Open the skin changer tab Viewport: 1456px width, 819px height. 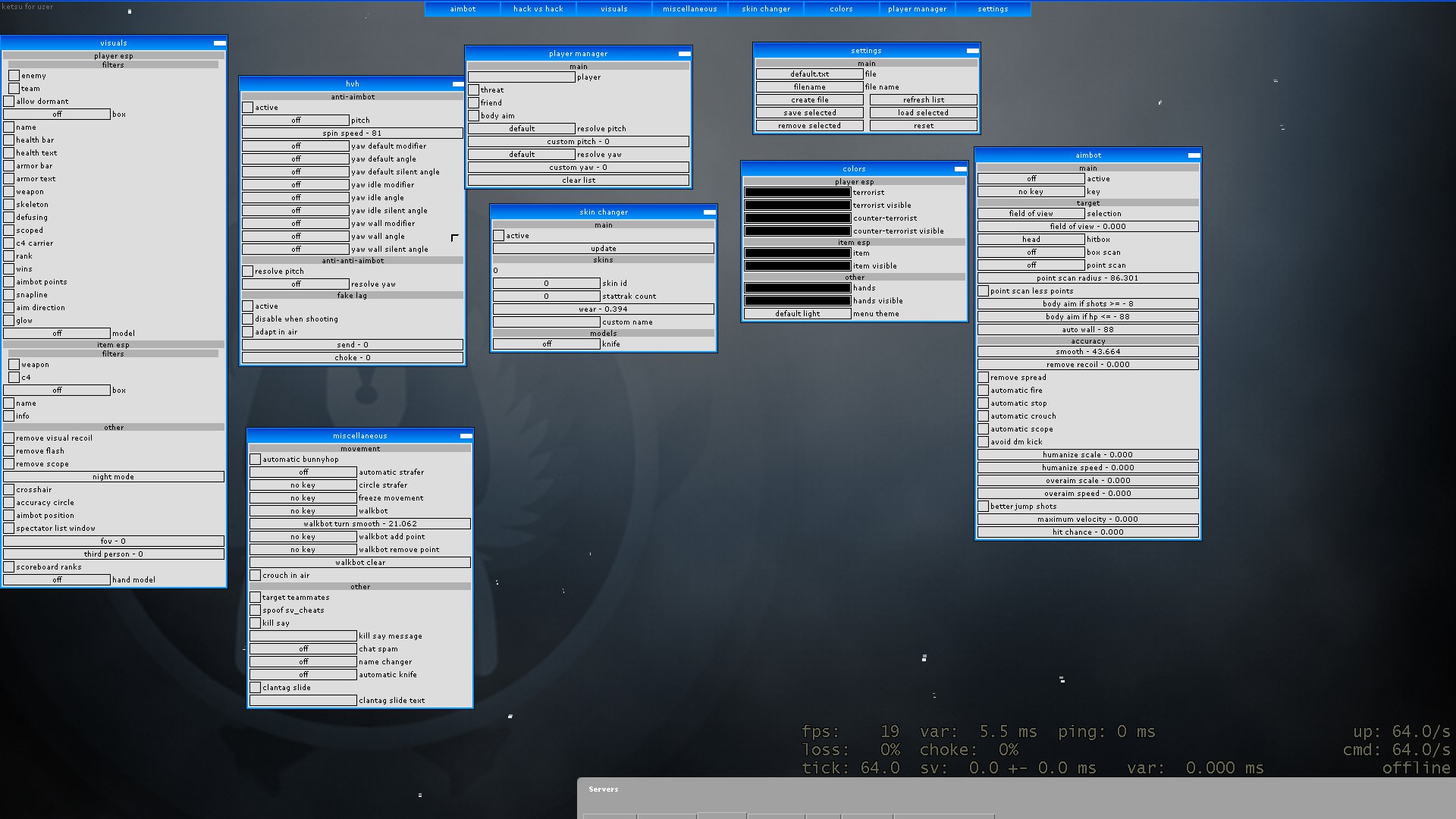(765, 9)
